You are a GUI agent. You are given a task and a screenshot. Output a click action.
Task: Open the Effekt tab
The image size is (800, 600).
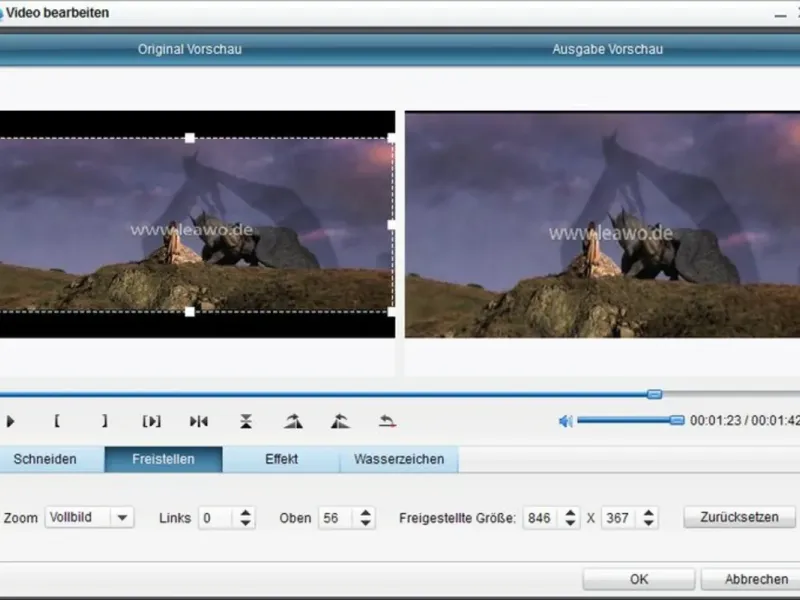coord(281,459)
